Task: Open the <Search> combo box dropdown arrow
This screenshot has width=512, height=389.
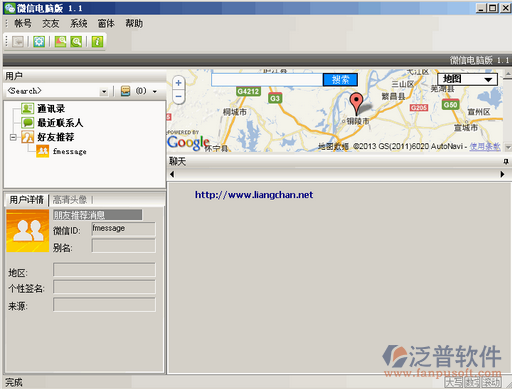Action: 104,91
